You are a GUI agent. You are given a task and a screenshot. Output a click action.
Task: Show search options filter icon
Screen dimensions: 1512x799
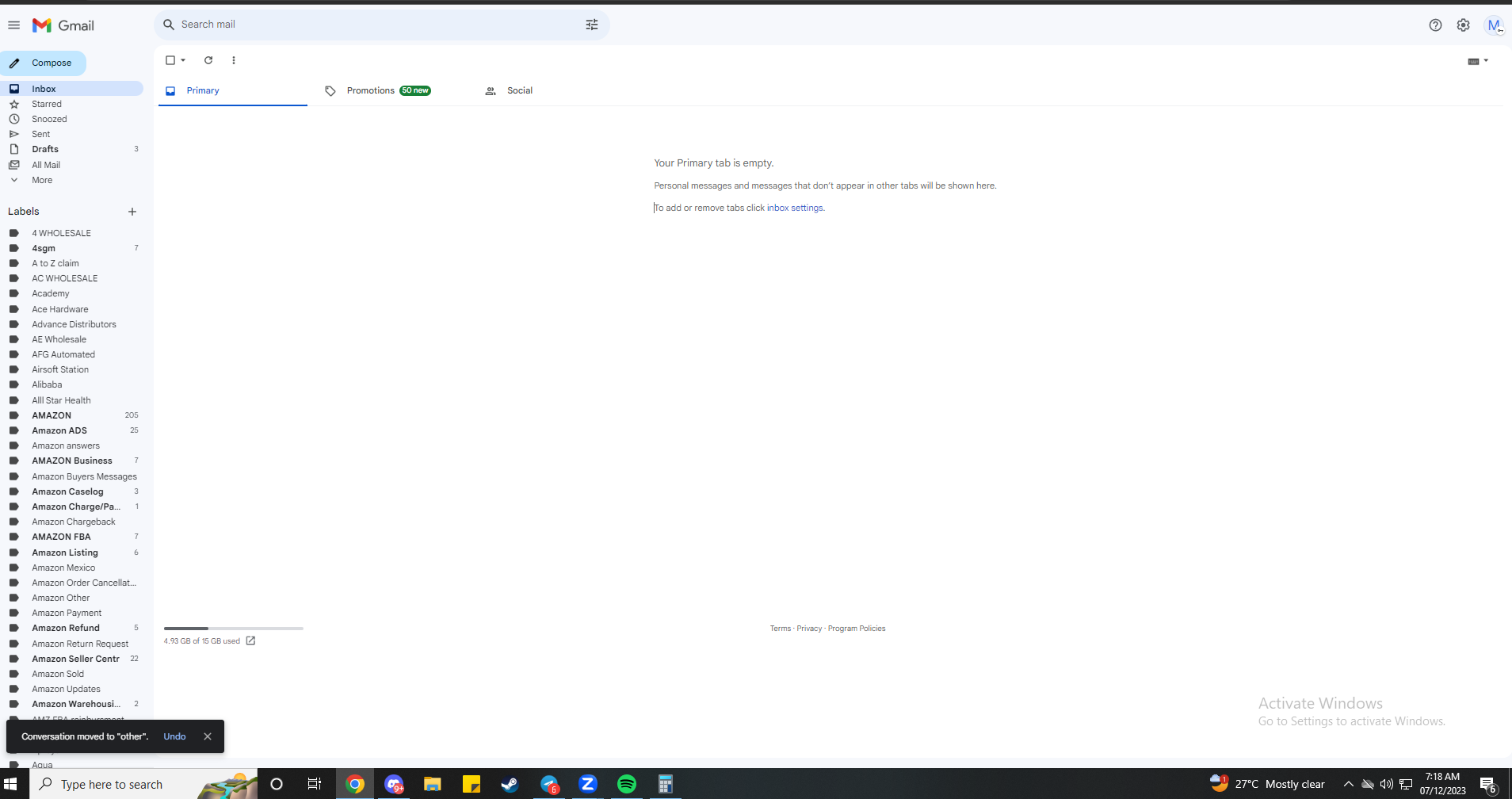coord(592,25)
